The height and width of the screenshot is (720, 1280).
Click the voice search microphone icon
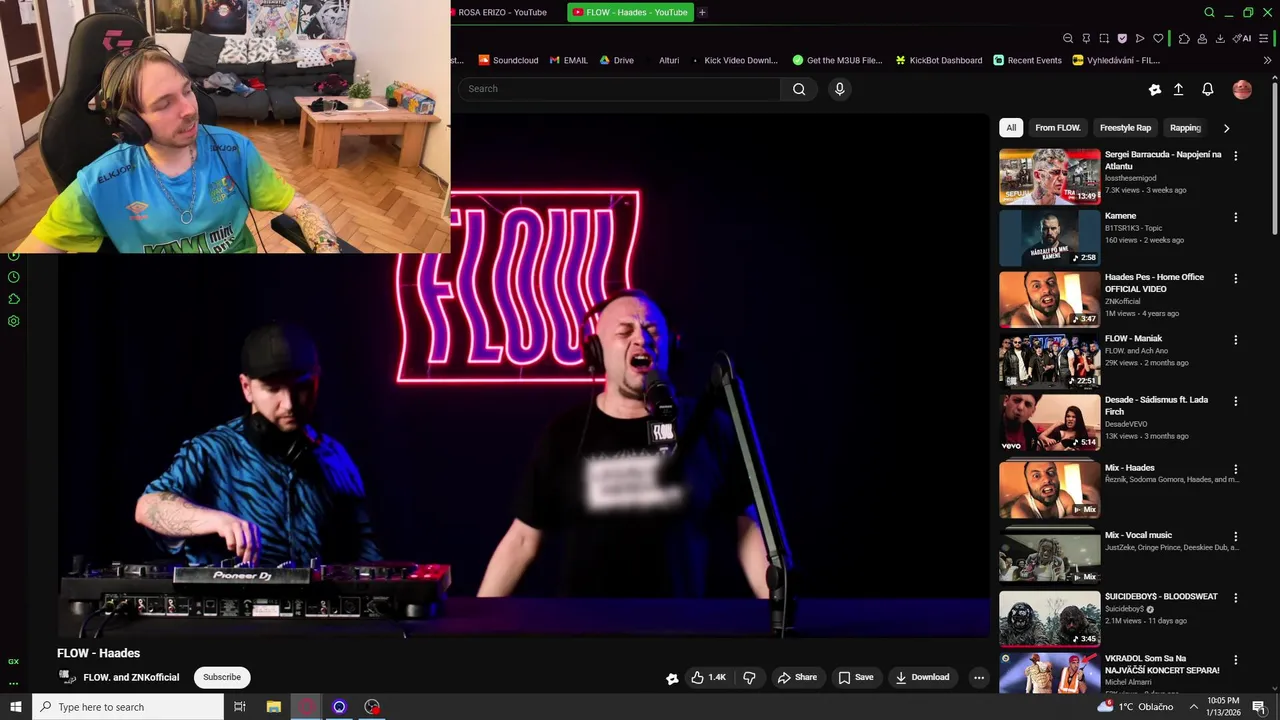(839, 89)
